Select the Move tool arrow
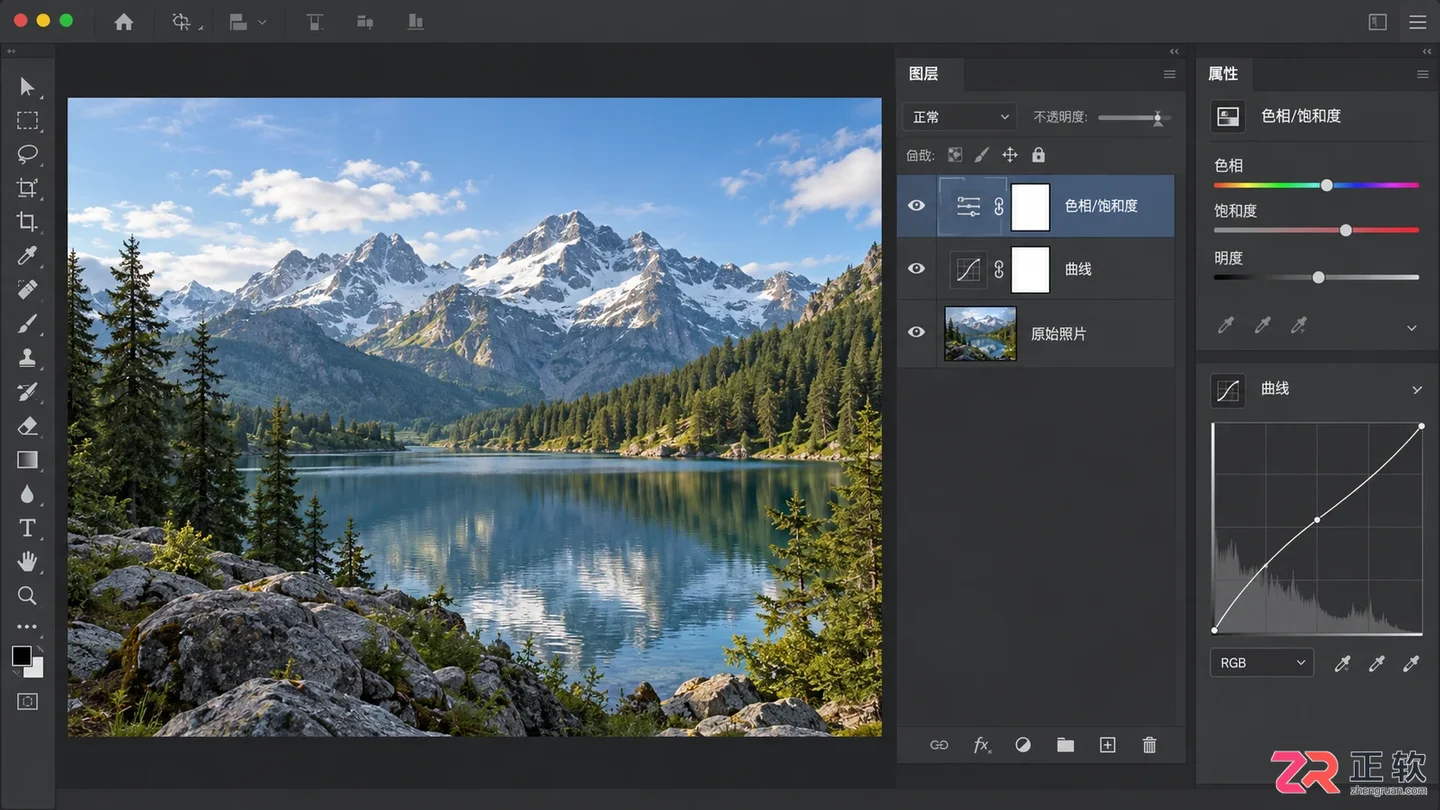 click(27, 87)
